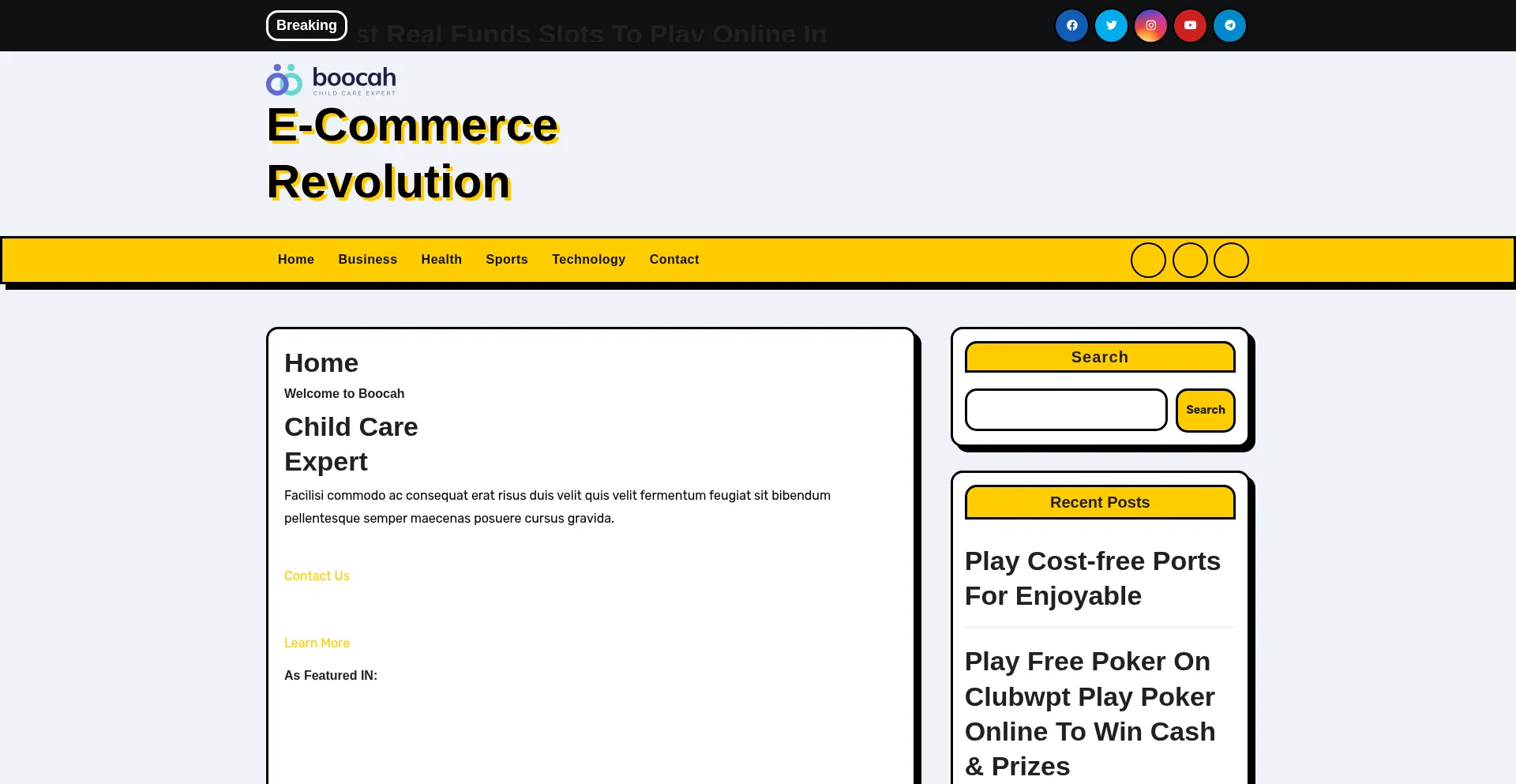Click the Contact Us link
Viewport: 1516px width, 784px height.
(x=317, y=576)
